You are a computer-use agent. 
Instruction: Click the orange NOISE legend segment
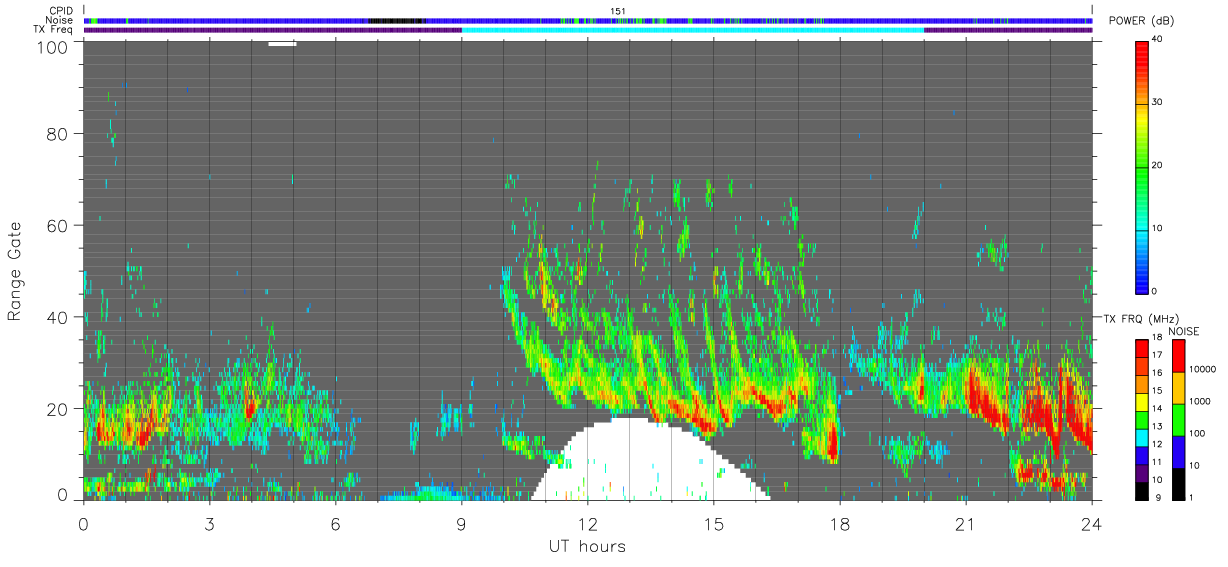point(1179,387)
